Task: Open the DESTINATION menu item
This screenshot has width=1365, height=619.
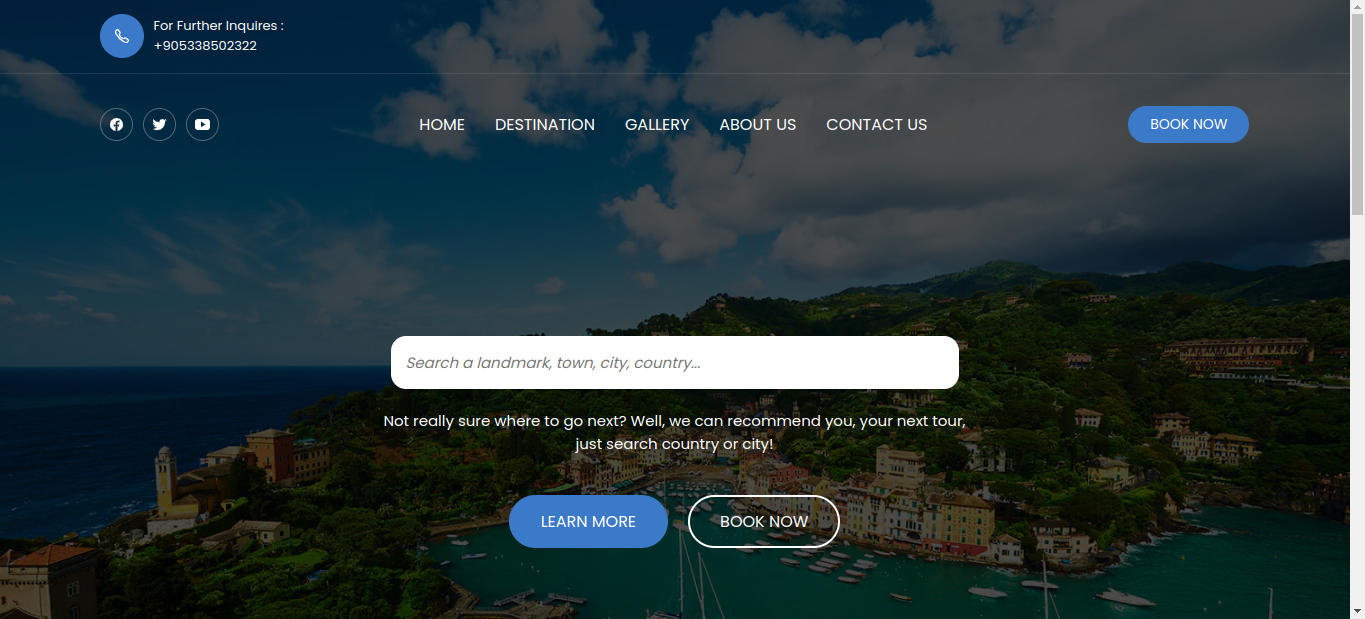Action: pos(545,125)
